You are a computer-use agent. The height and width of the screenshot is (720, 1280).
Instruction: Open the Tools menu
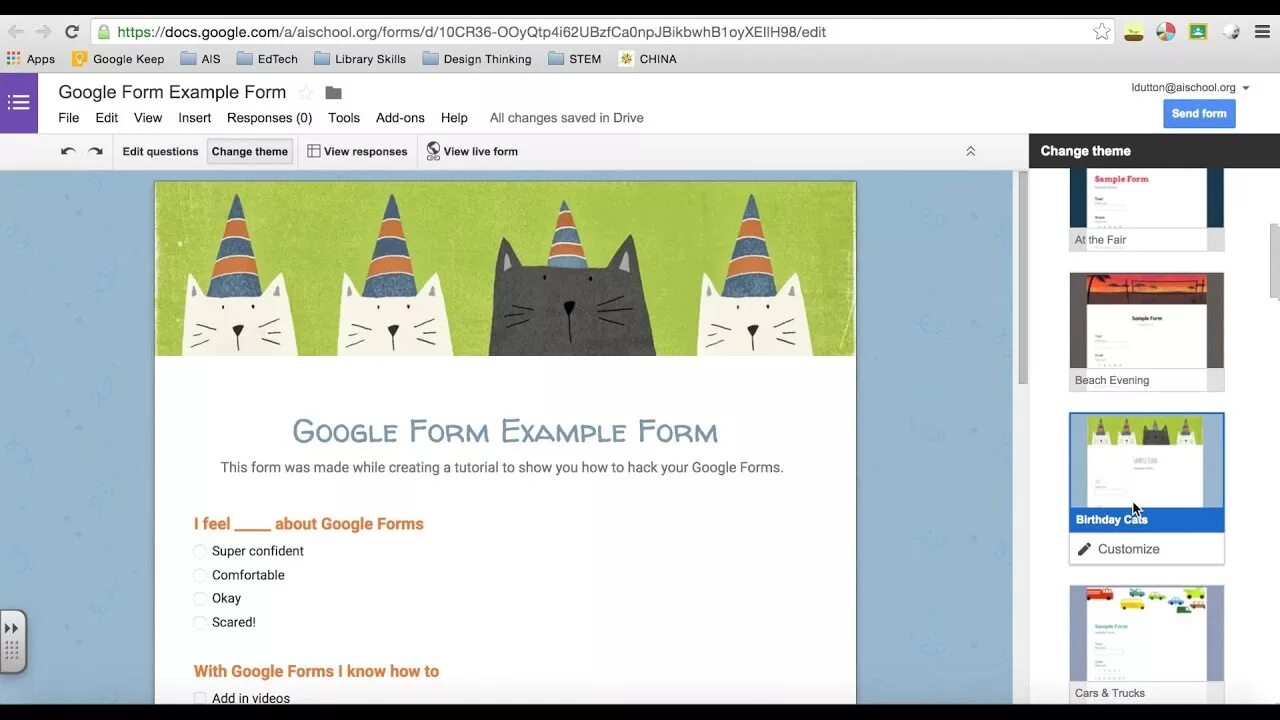pos(344,118)
